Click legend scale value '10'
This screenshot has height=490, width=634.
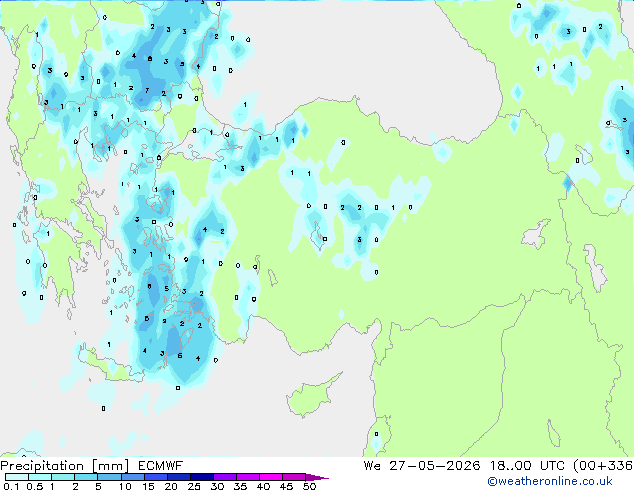point(125,486)
